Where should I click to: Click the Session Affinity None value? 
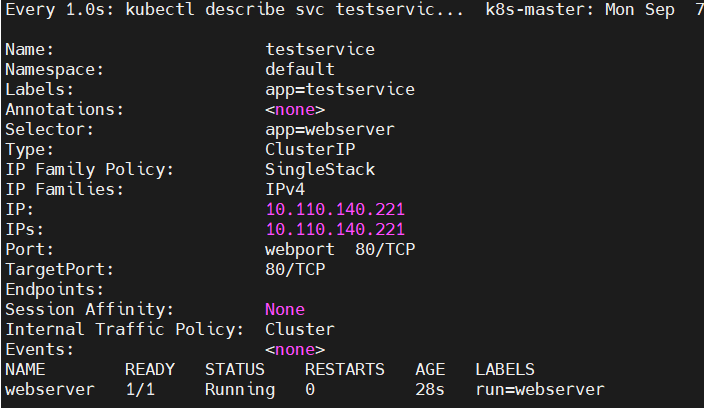pyautogui.click(x=285, y=309)
